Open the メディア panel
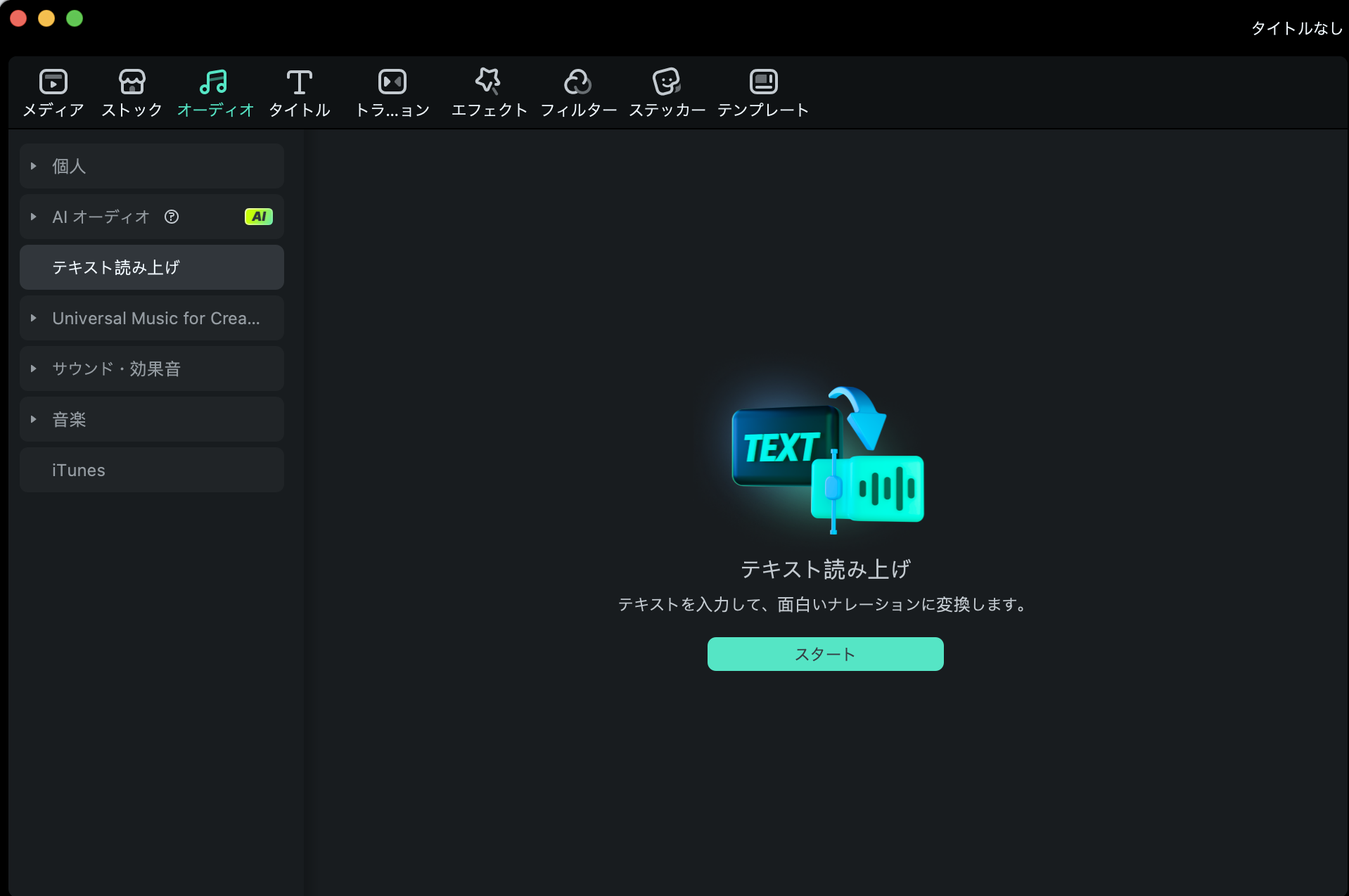Viewport: 1349px width, 896px height. tap(53, 92)
